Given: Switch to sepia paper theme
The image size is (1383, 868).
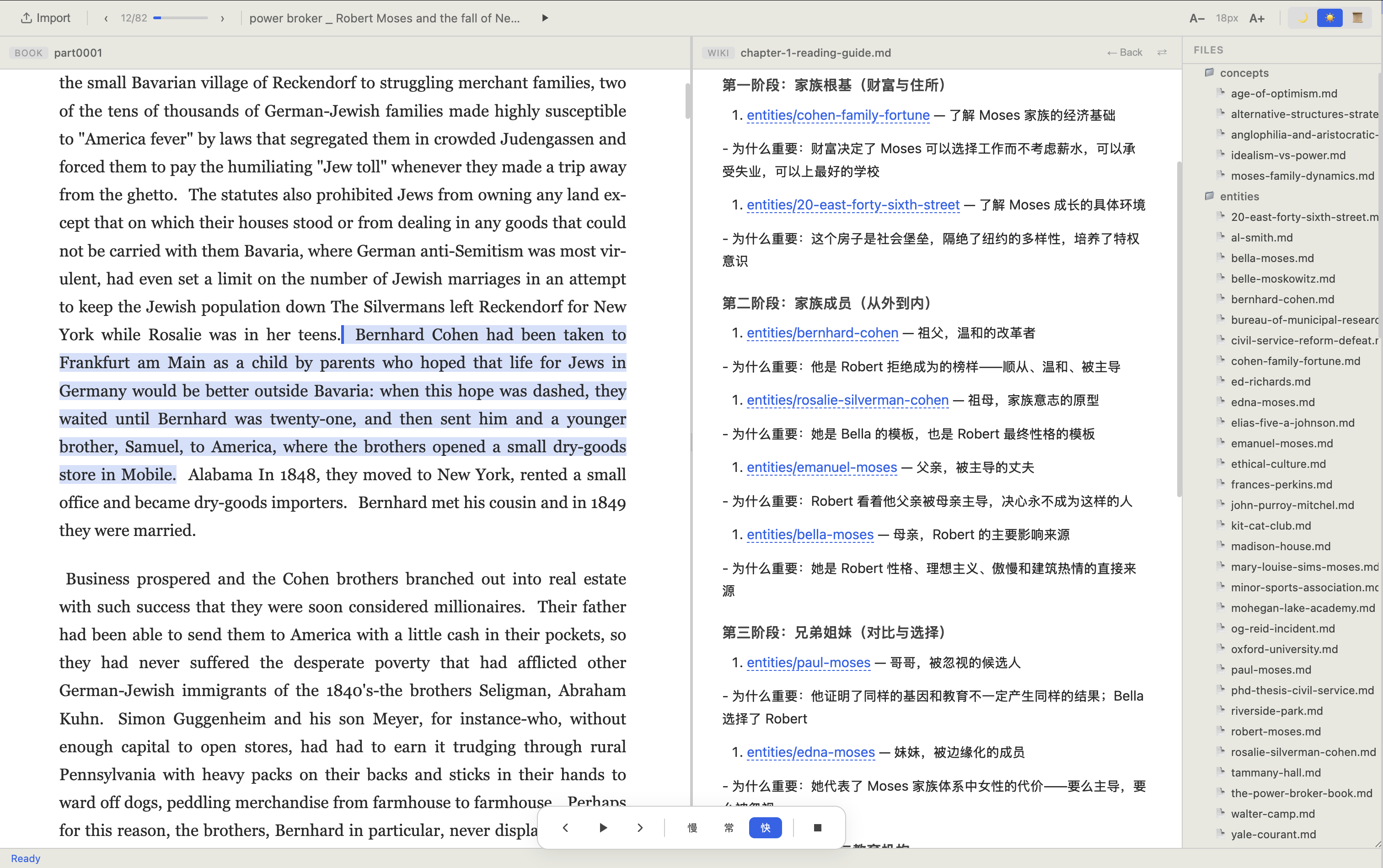Looking at the screenshot, I should click(x=1357, y=18).
